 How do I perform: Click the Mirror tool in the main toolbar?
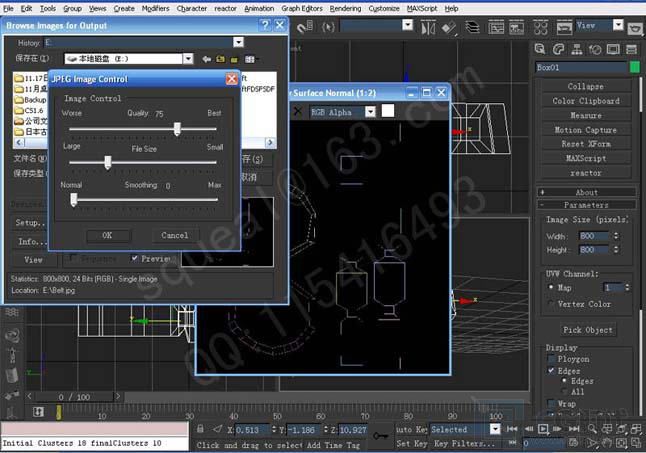pyautogui.click(x=428, y=28)
